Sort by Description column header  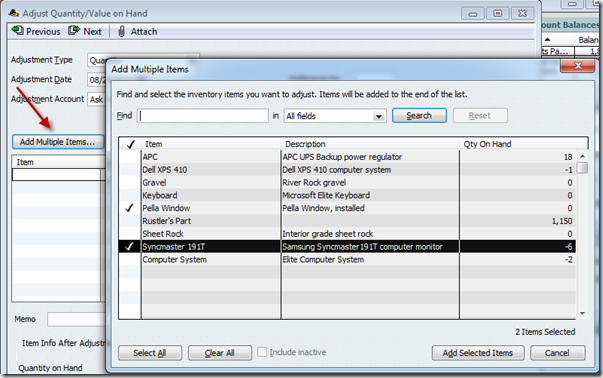pos(370,144)
